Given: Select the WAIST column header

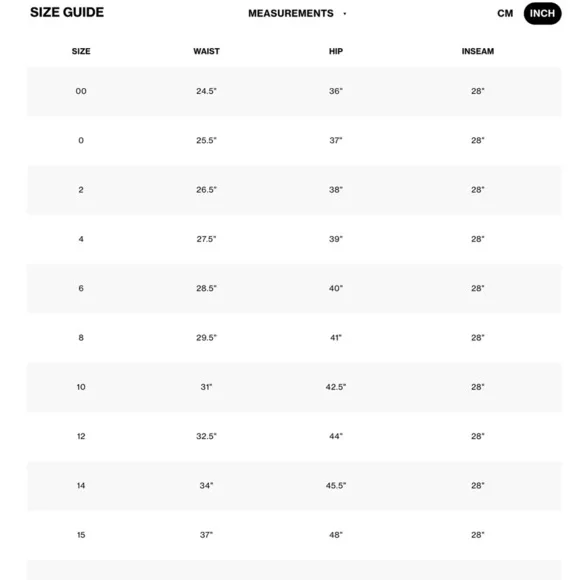Looking at the screenshot, I should 206,51.
